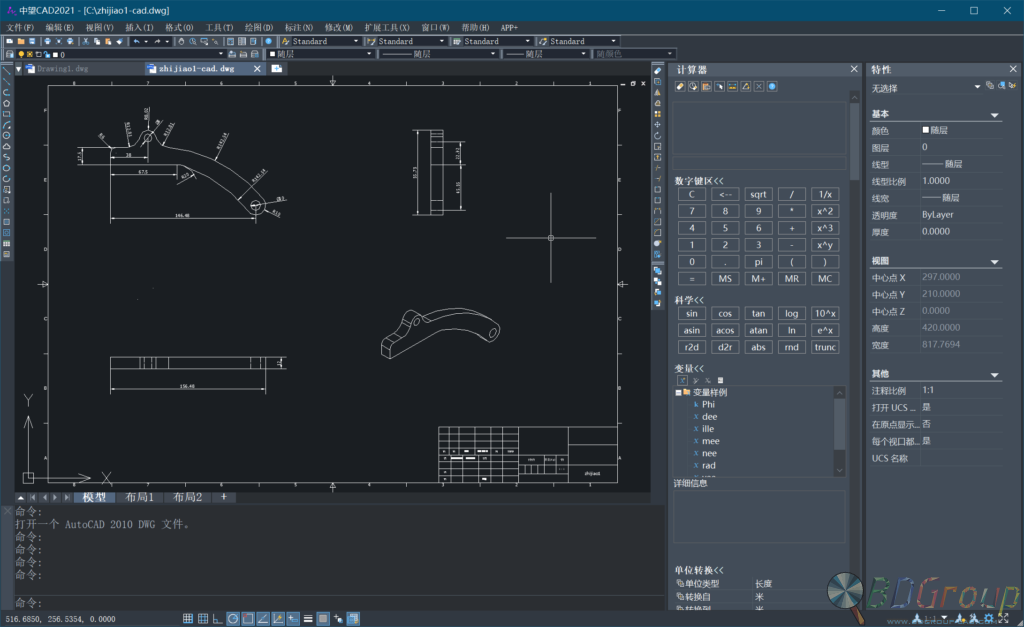Click the calculator Help icon
This screenshot has height=627, width=1024.
[772, 86]
